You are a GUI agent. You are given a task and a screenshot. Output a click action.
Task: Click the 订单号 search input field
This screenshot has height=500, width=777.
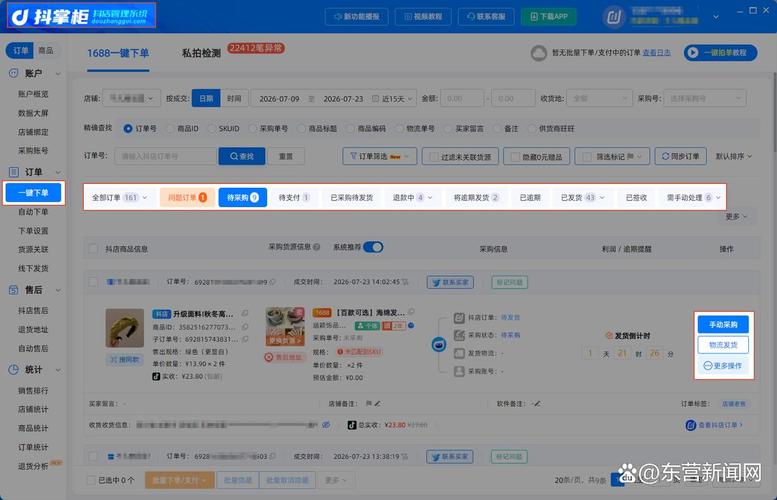[x=166, y=156]
